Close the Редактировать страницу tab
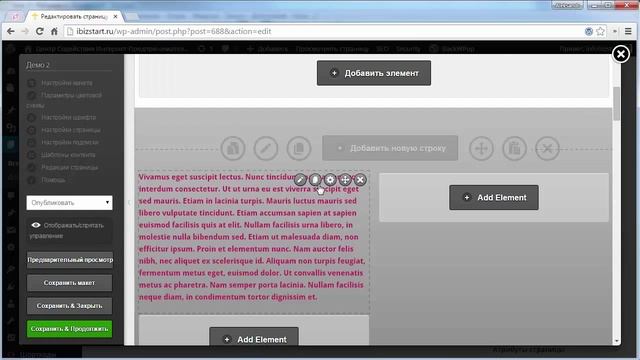 tap(116, 17)
